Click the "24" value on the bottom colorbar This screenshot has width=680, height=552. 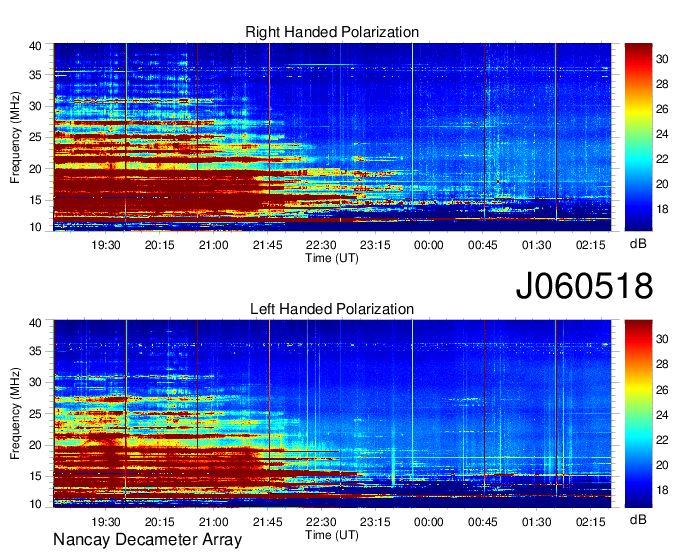[x=662, y=415]
